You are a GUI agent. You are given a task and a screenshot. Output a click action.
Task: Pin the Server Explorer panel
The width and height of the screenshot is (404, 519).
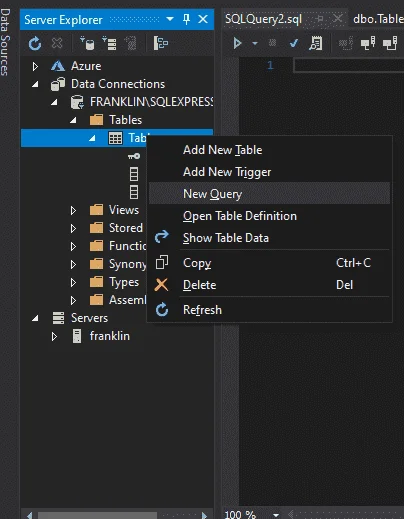[x=187, y=19]
